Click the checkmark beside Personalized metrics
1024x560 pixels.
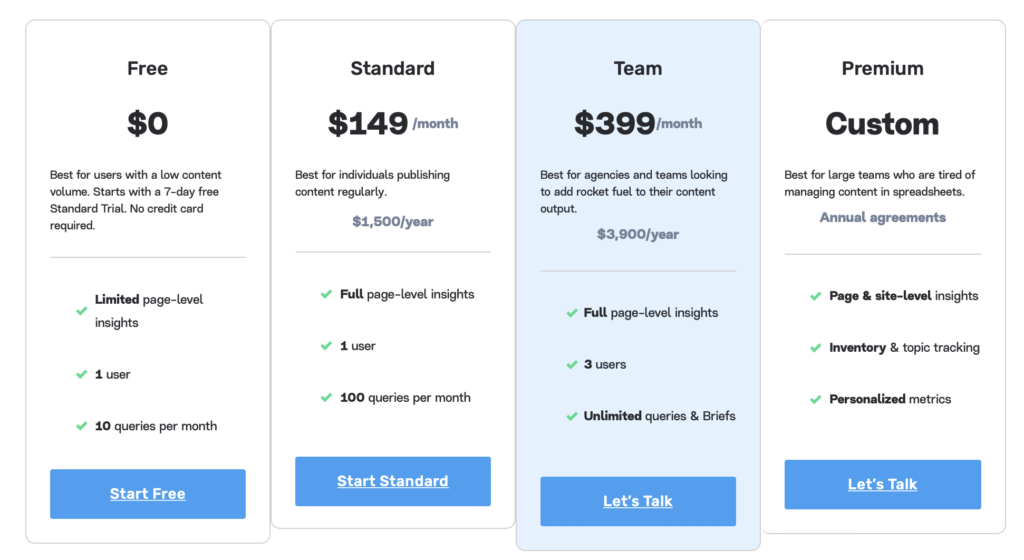pos(816,399)
